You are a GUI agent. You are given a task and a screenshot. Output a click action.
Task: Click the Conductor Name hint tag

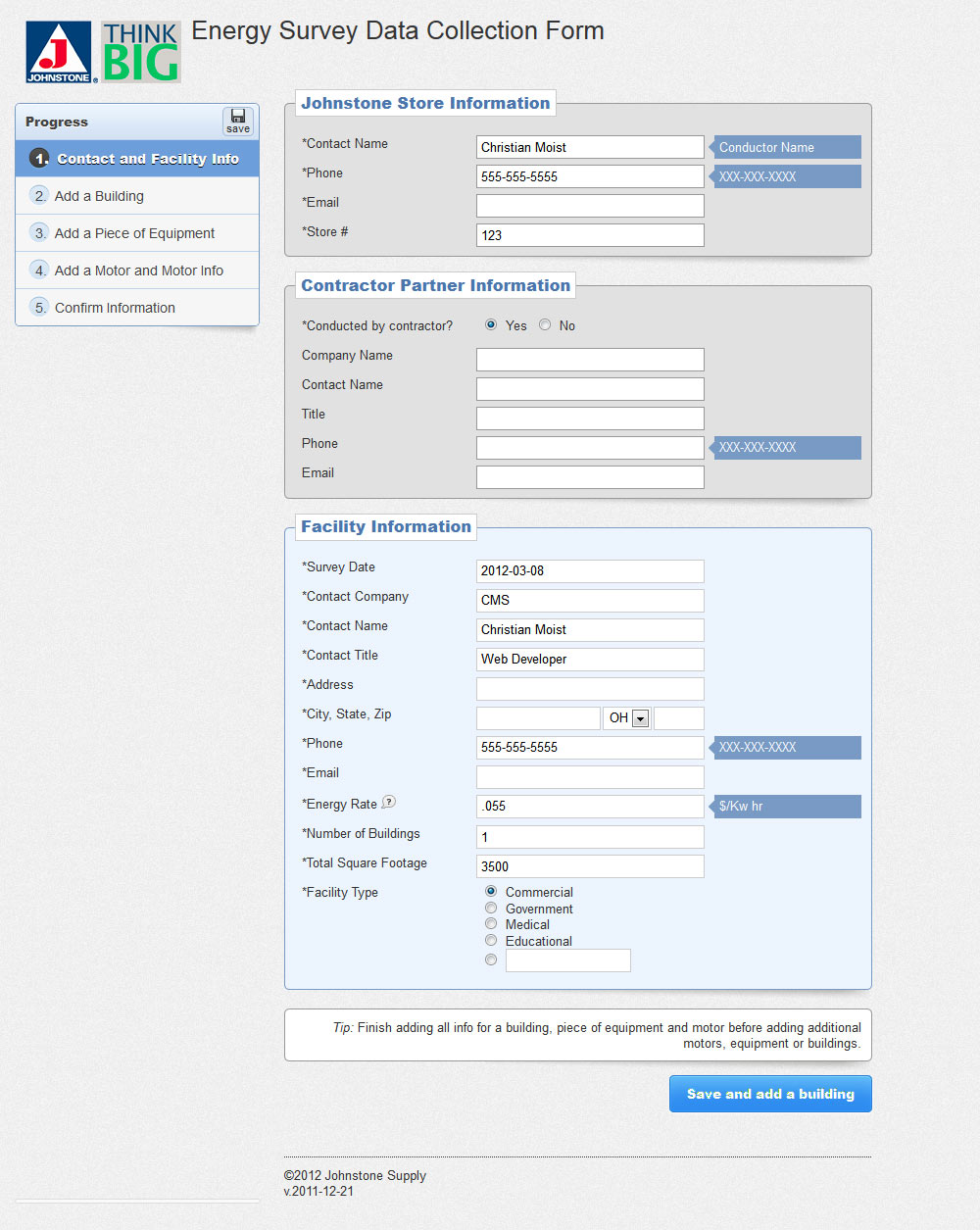point(787,147)
